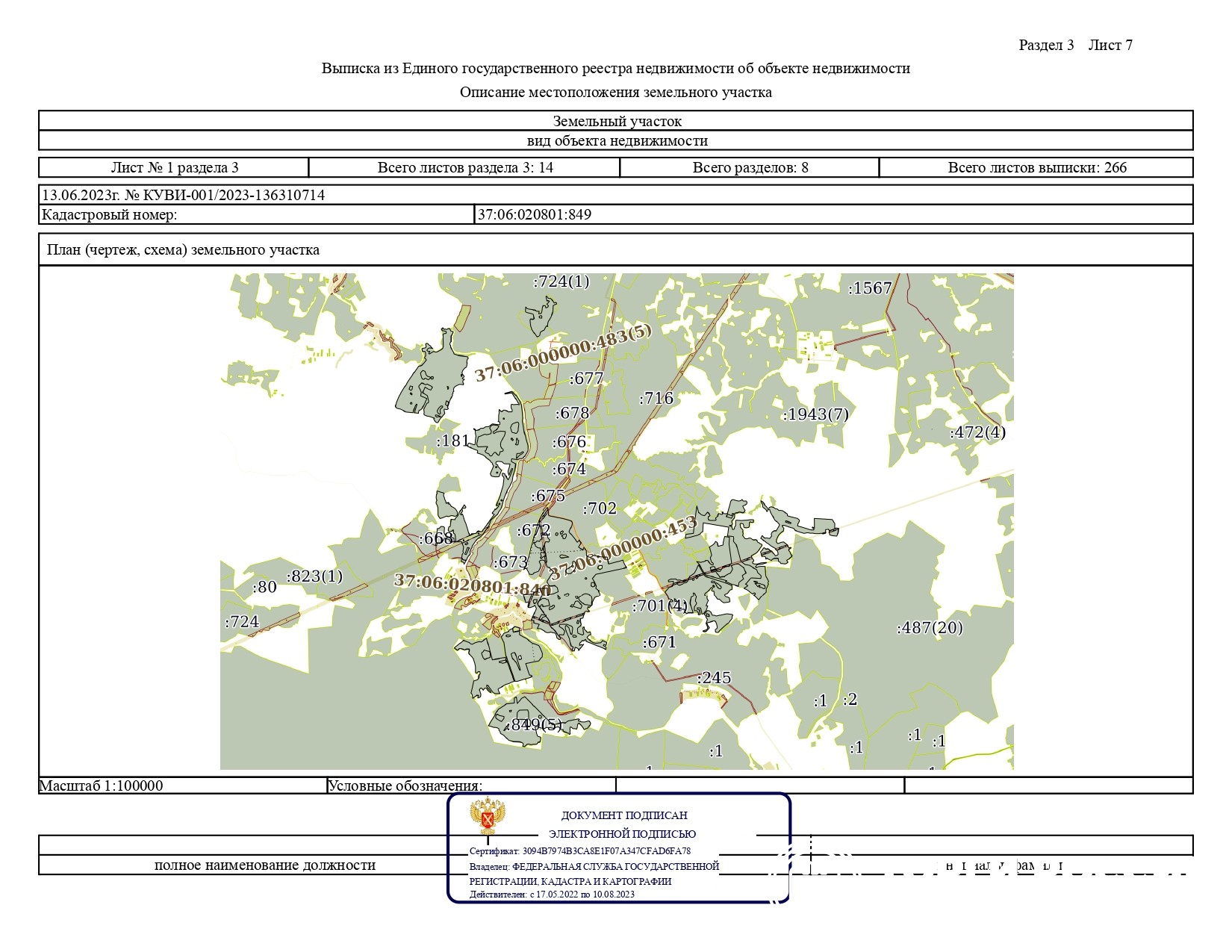Select 'полное наименование должности' cell
1232x952 pixels.
264,865
